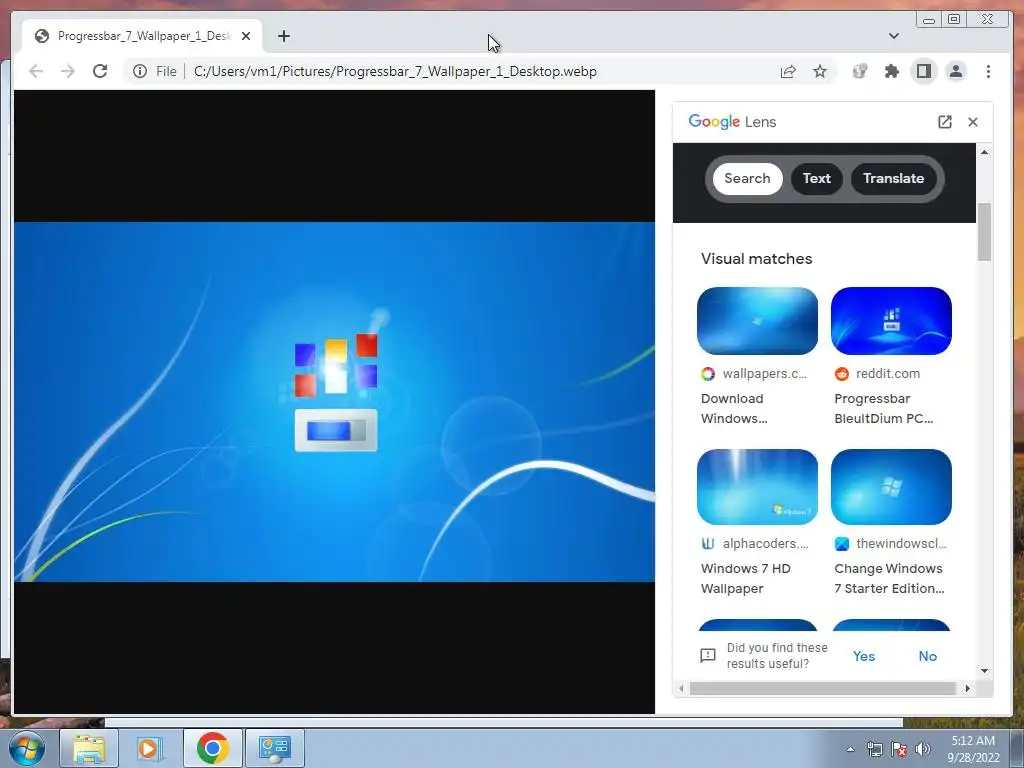Viewport: 1024px width, 768px height.
Task: Open the profile avatar menu
Action: pyautogui.click(x=955, y=71)
